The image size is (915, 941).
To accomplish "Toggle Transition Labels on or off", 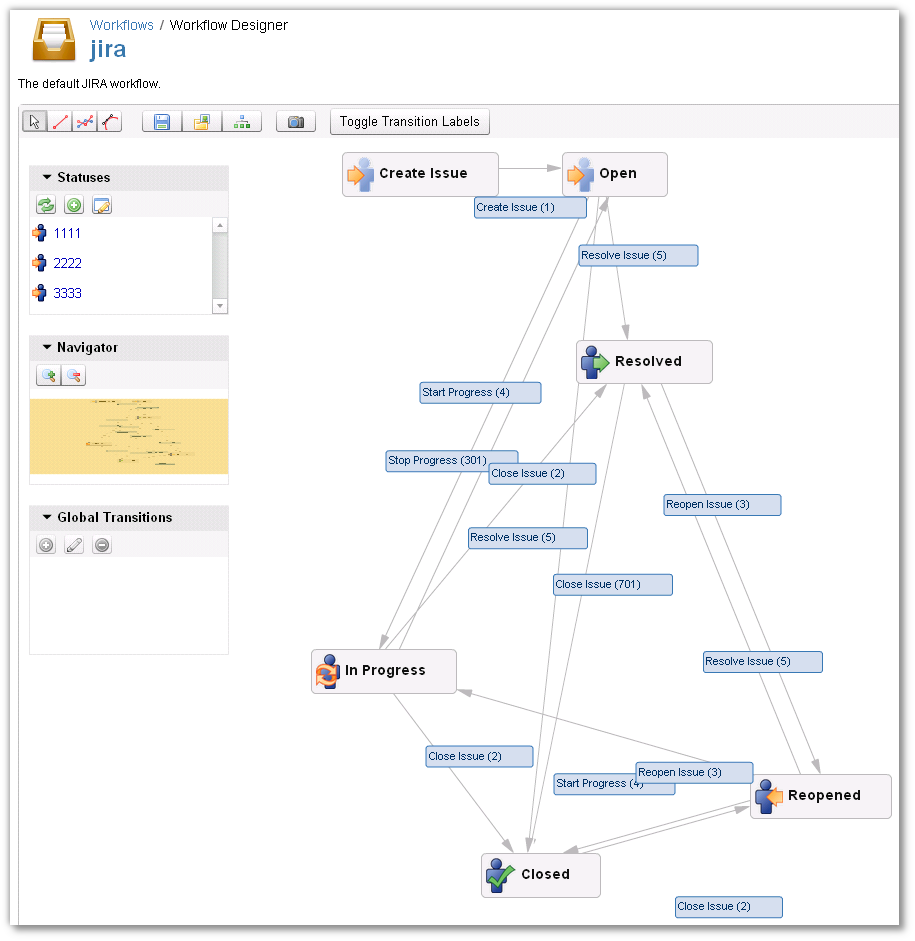I will point(410,122).
